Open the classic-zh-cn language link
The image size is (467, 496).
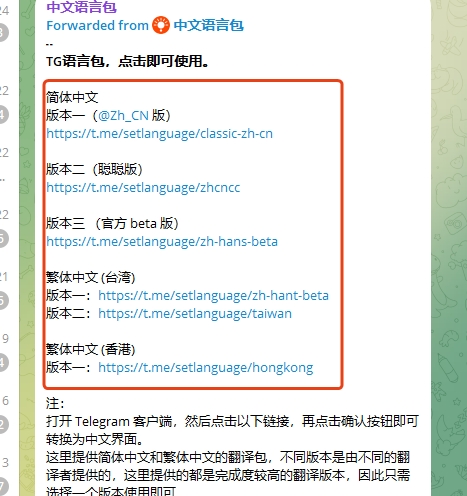(x=159, y=134)
